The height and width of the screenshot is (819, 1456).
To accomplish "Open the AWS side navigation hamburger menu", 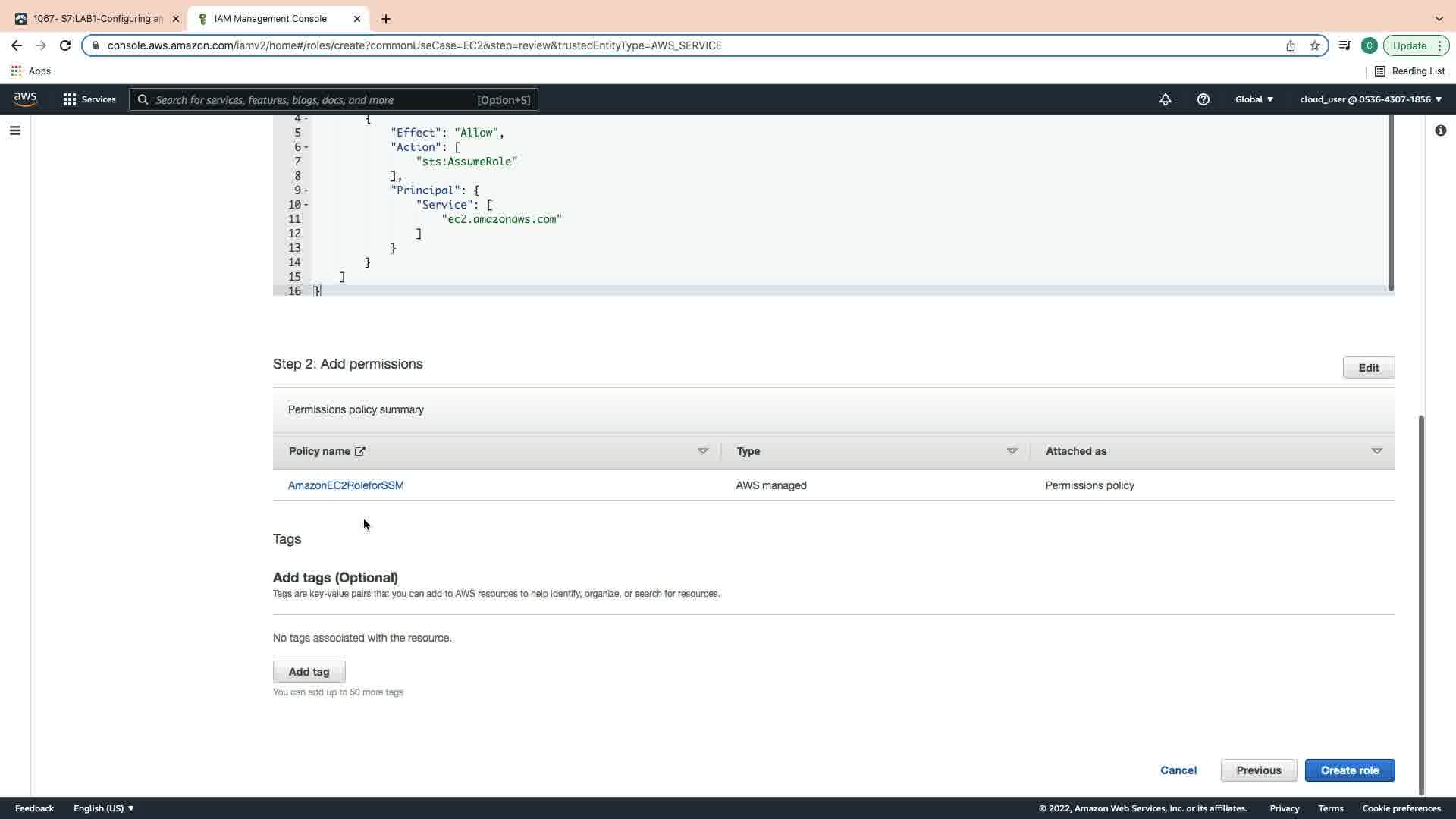I will [14, 130].
